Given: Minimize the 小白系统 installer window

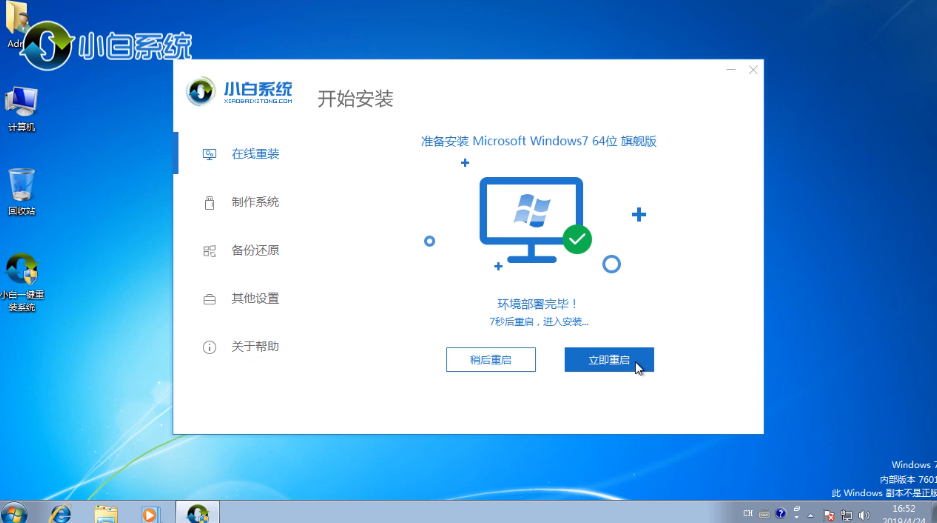Looking at the screenshot, I should (x=731, y=70).
